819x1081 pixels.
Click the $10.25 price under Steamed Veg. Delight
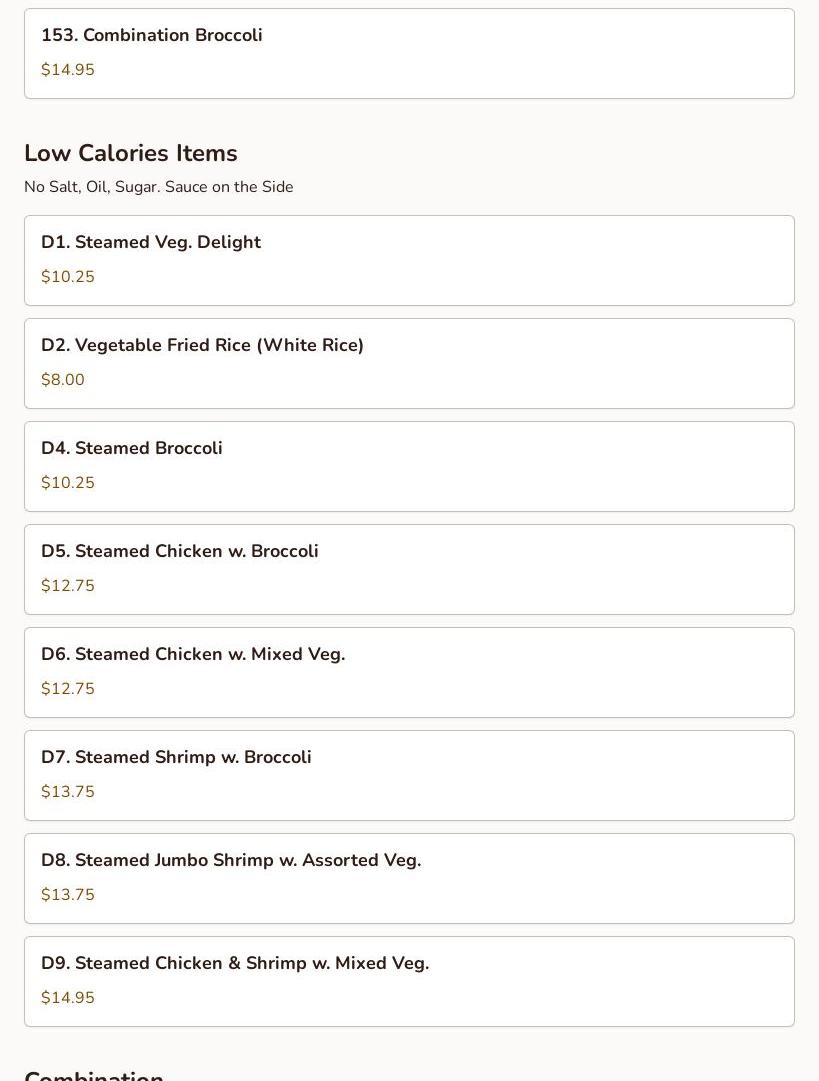point(68,276)
